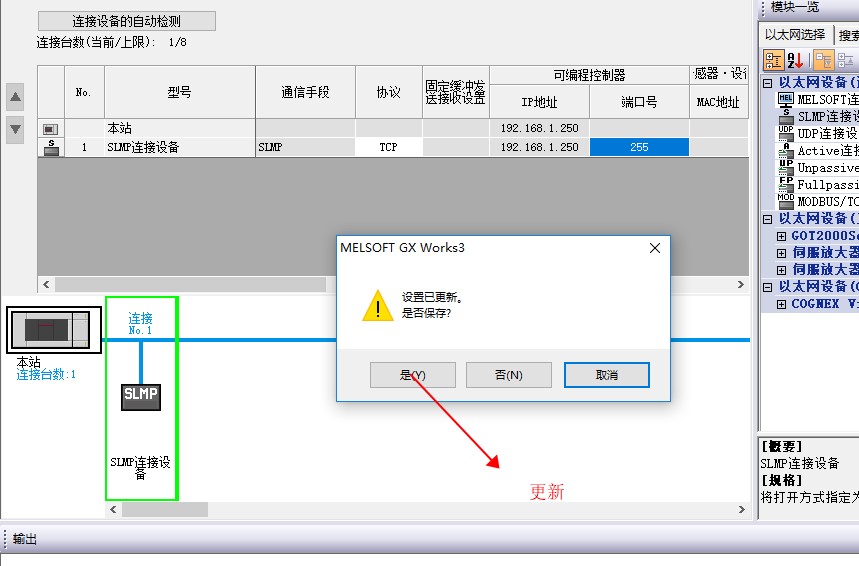Screen dimensions: 859x566
Task: Select the Unpassive connection device icon
Action: tap(786, 167)
